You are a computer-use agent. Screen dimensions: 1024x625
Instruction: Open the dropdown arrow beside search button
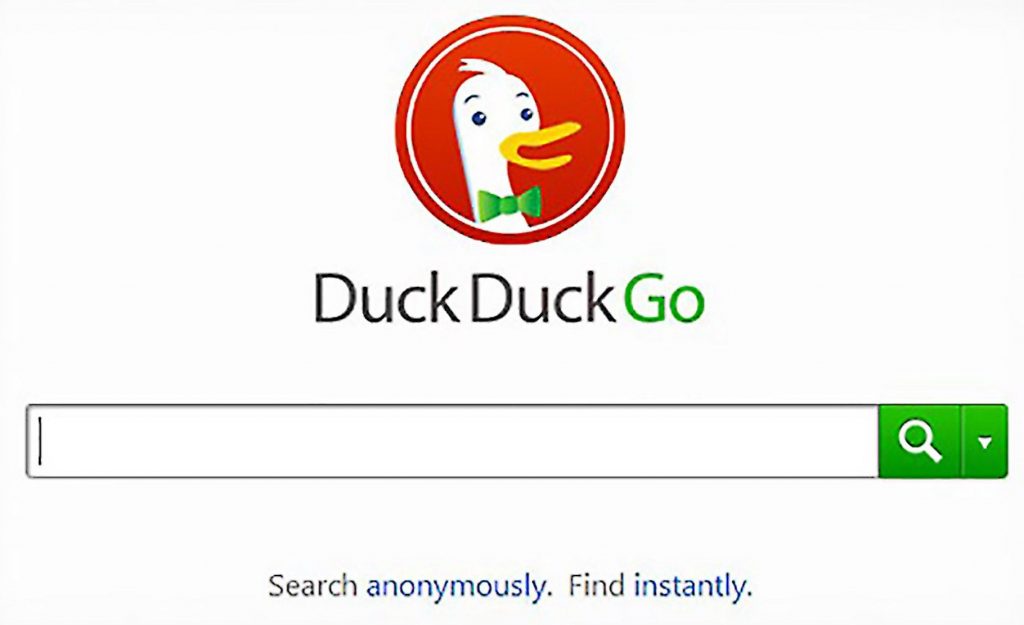tap(985, 442)
